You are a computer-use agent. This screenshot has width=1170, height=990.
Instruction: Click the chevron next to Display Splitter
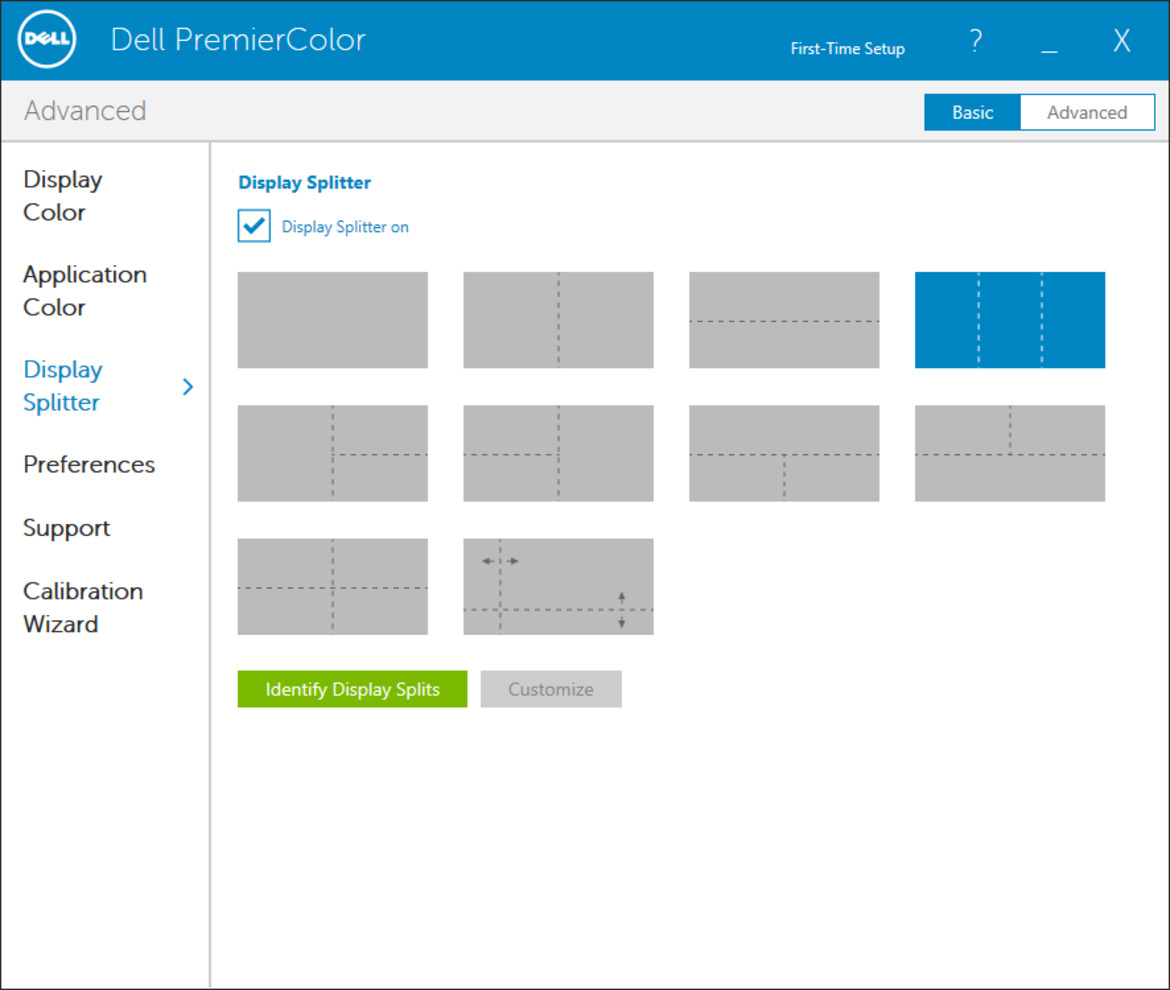coord(188,386)
